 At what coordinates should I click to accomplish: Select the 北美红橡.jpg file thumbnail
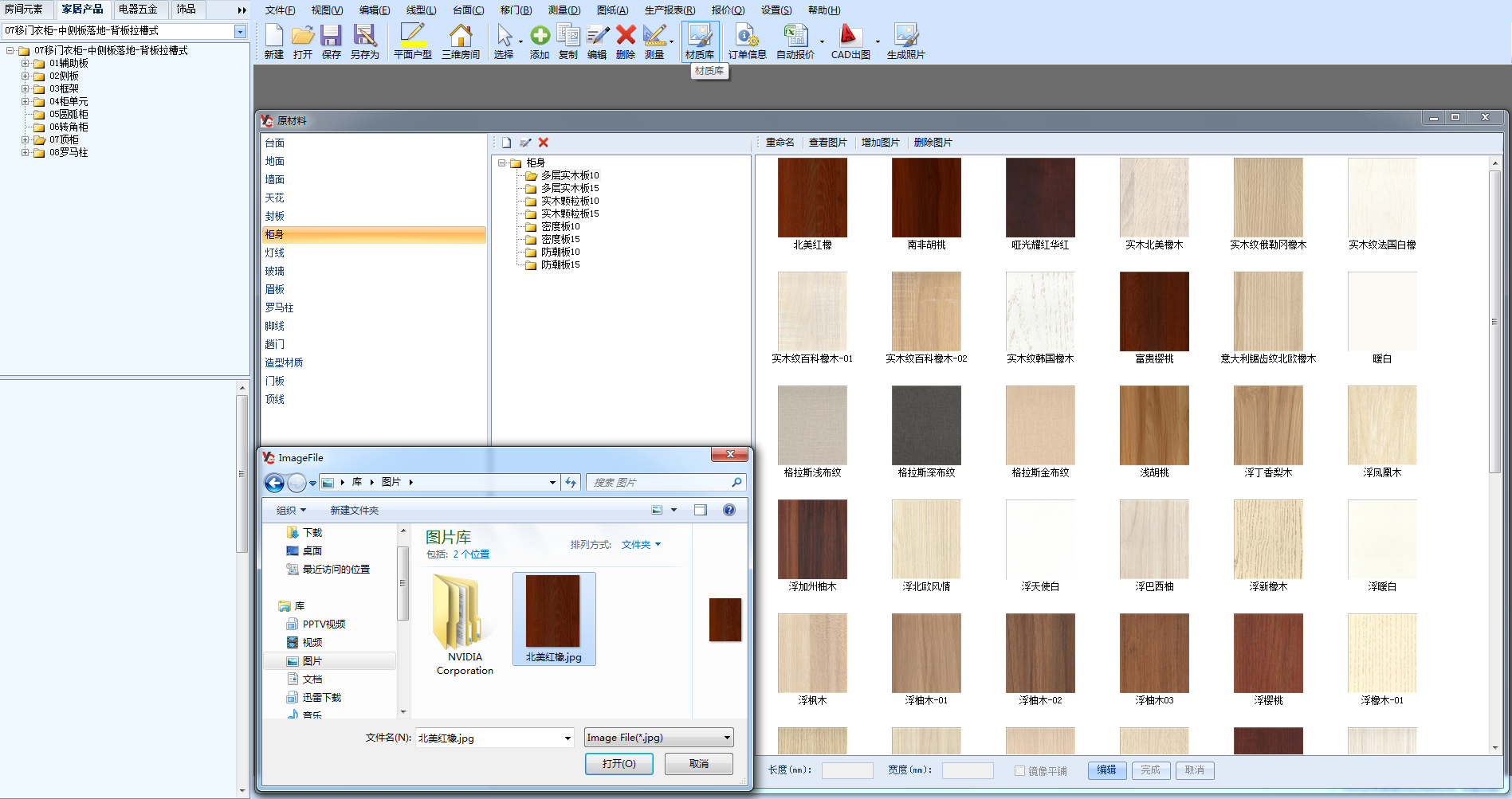click(553, 619)
